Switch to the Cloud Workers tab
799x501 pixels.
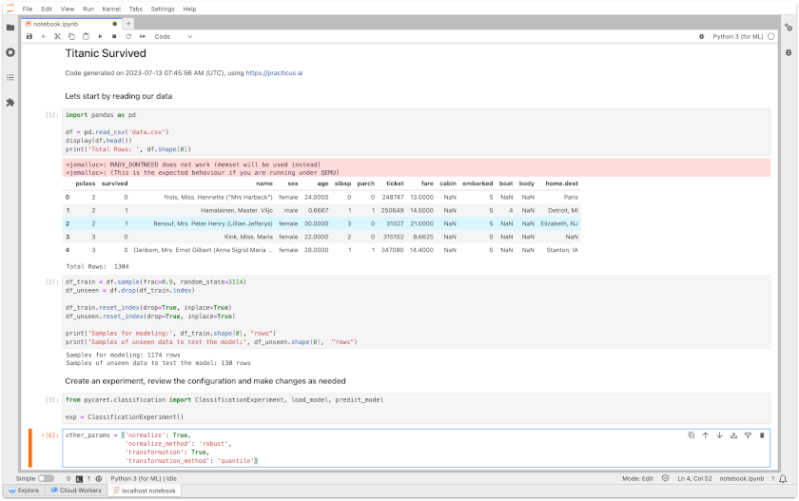pyautogui.click(x=76, y=490)
